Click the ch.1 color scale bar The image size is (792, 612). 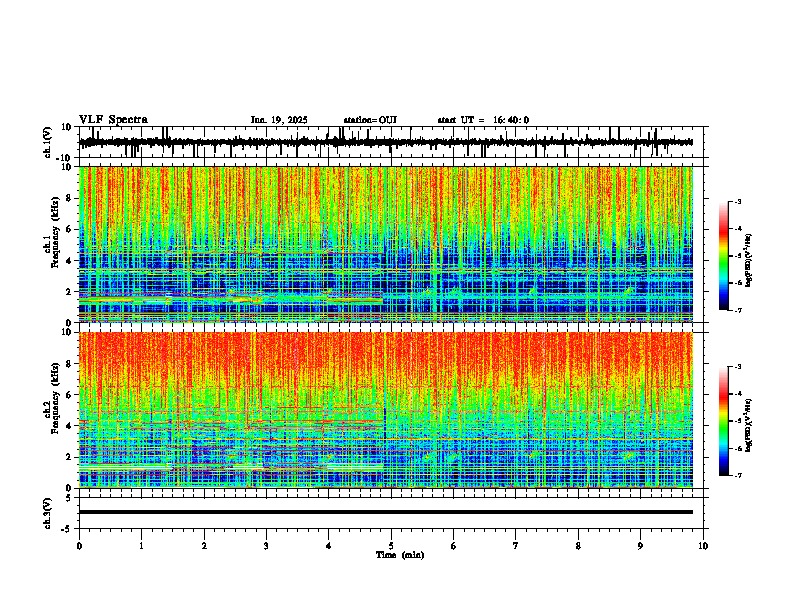point(724,256)
